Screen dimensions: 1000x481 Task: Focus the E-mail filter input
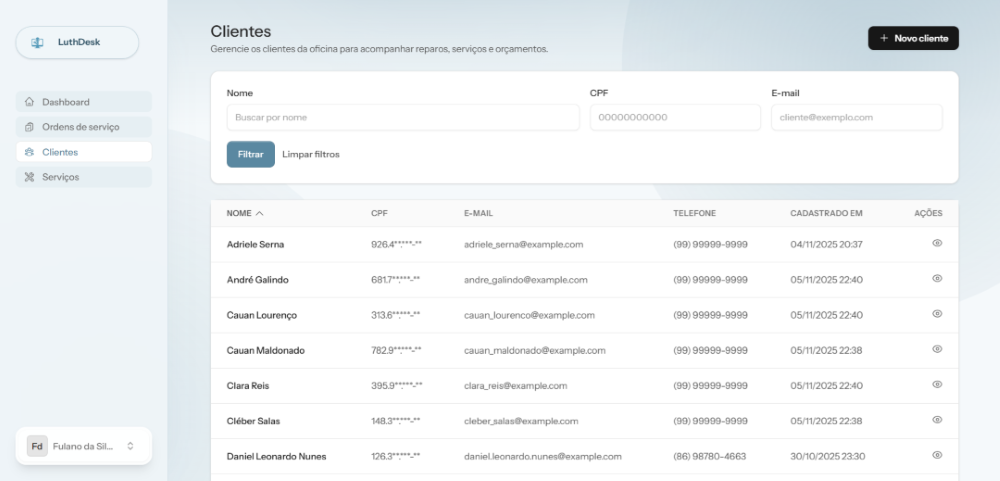(856, 118)
